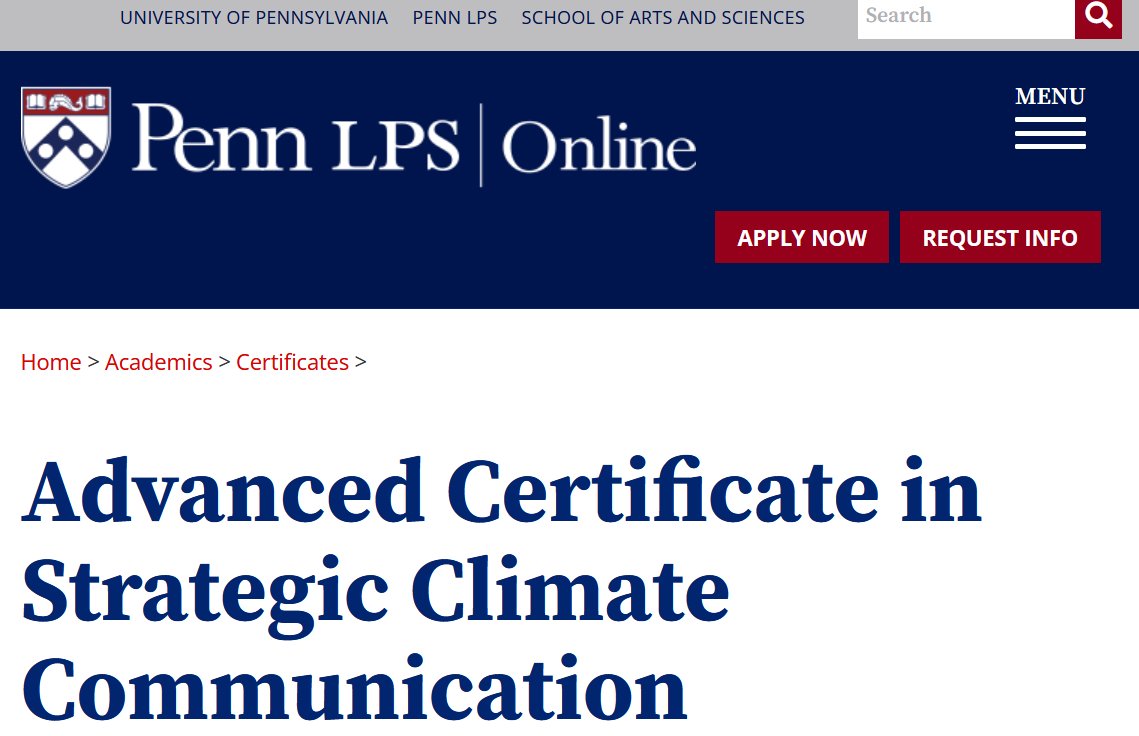Open the hamburger MENU icon
The image size is (1139, 736).
[1050, 133]
